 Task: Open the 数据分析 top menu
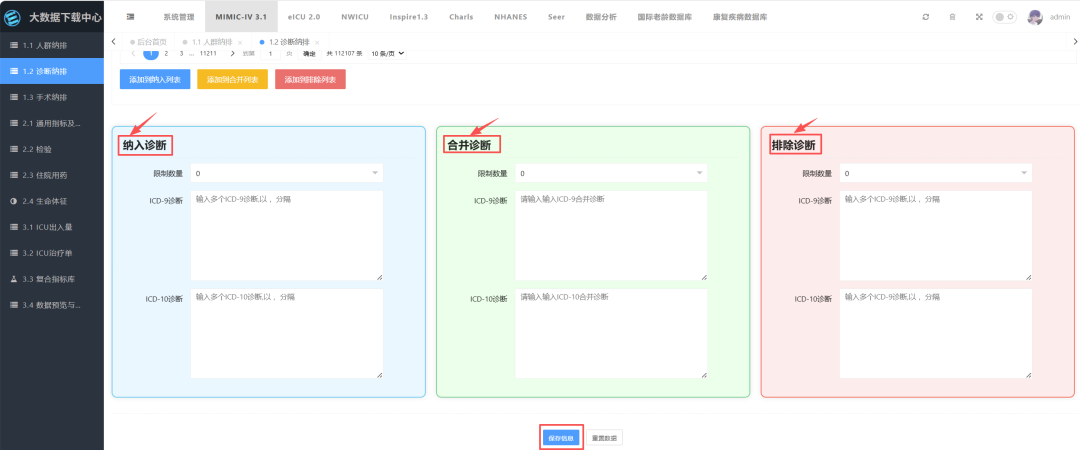coord(601,17)
